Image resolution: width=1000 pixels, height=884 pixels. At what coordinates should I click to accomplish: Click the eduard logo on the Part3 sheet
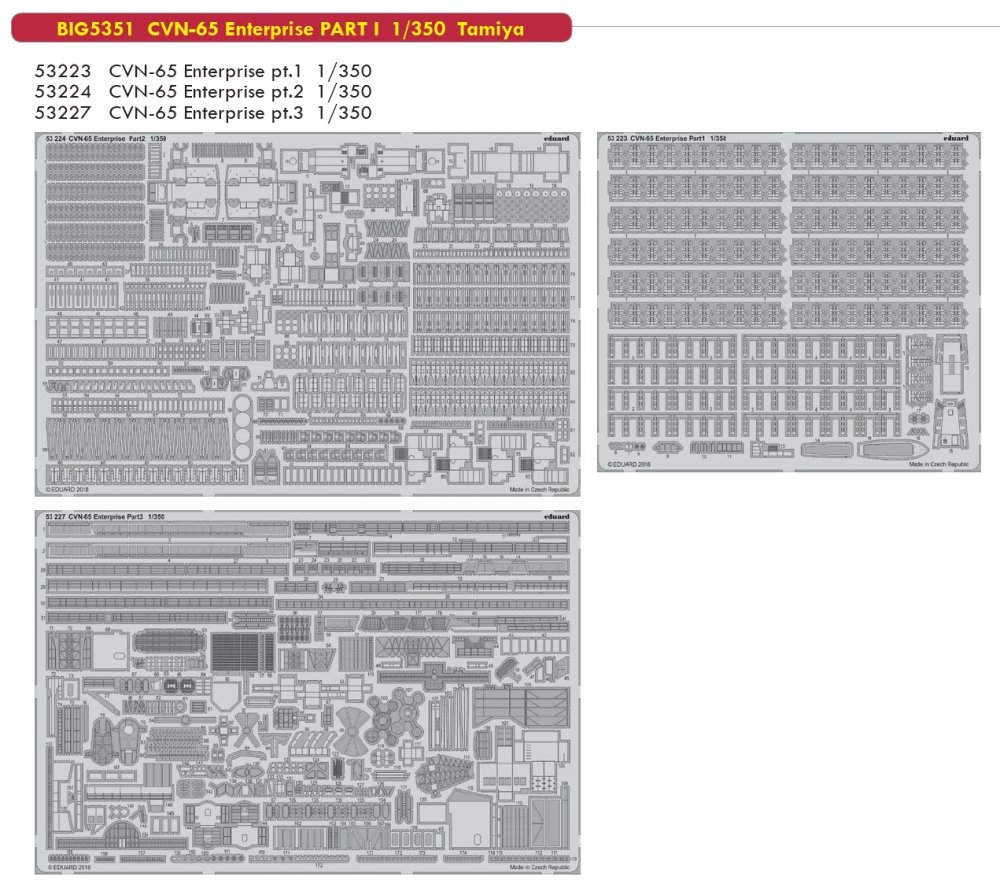[558, 516]
